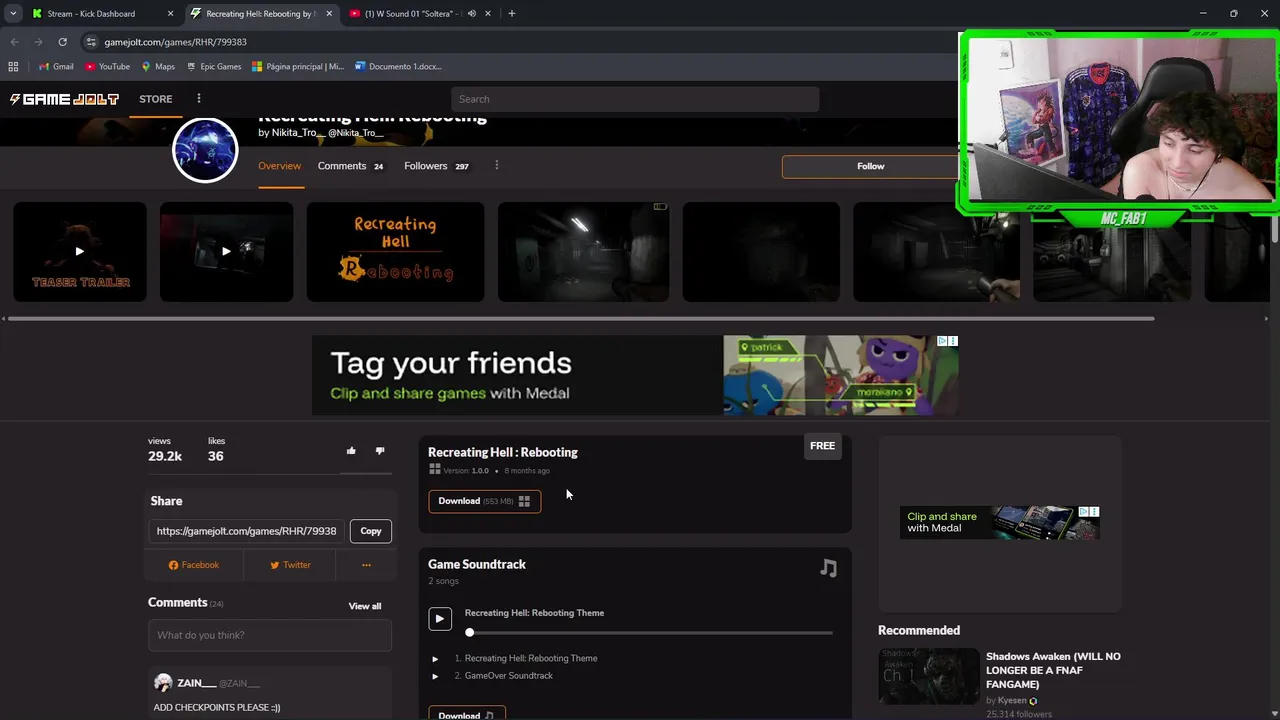This screenshot has height=720, width=1280.
Task: Click the thumbs-down dislike icon
Action: (380, 451)
